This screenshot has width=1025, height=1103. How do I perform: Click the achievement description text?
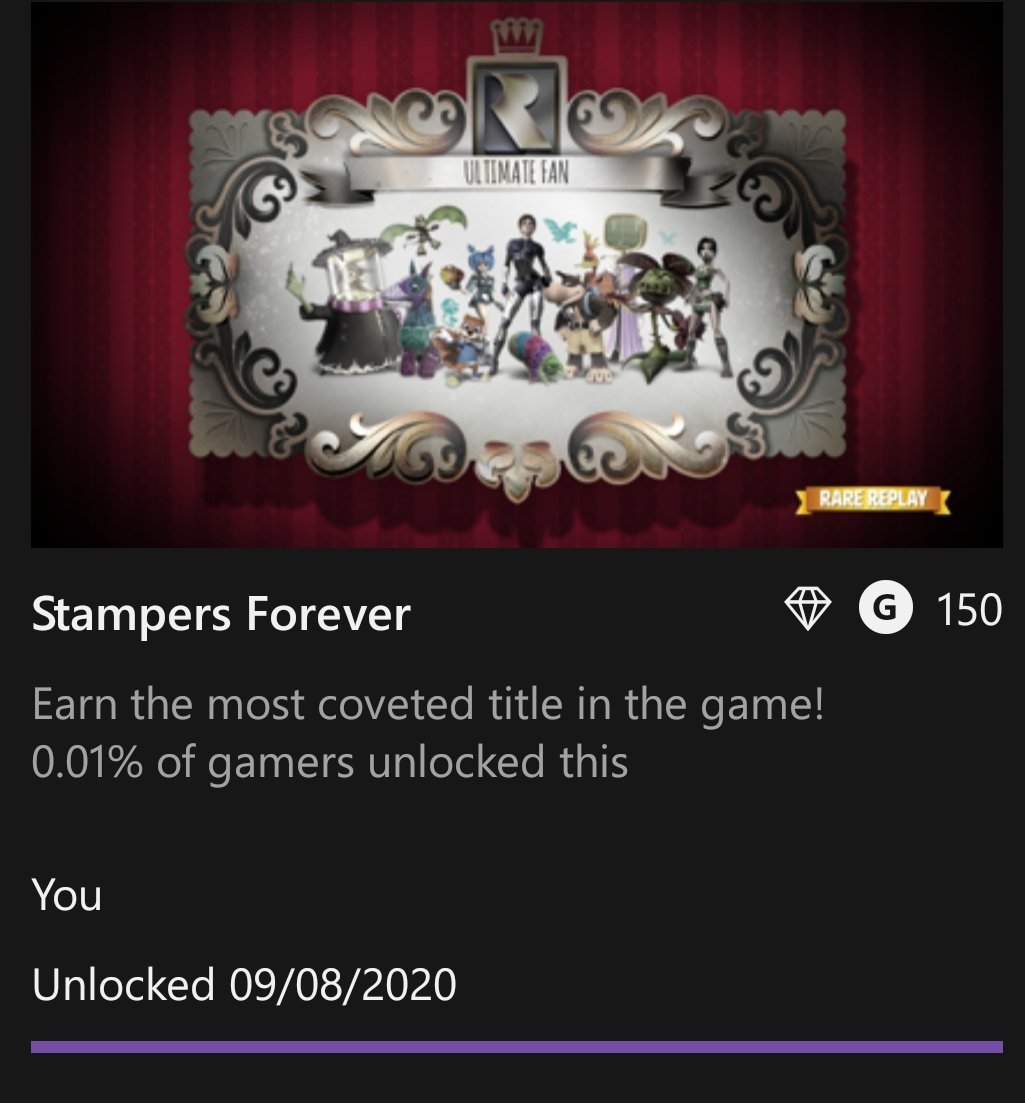tap(428, 704)
